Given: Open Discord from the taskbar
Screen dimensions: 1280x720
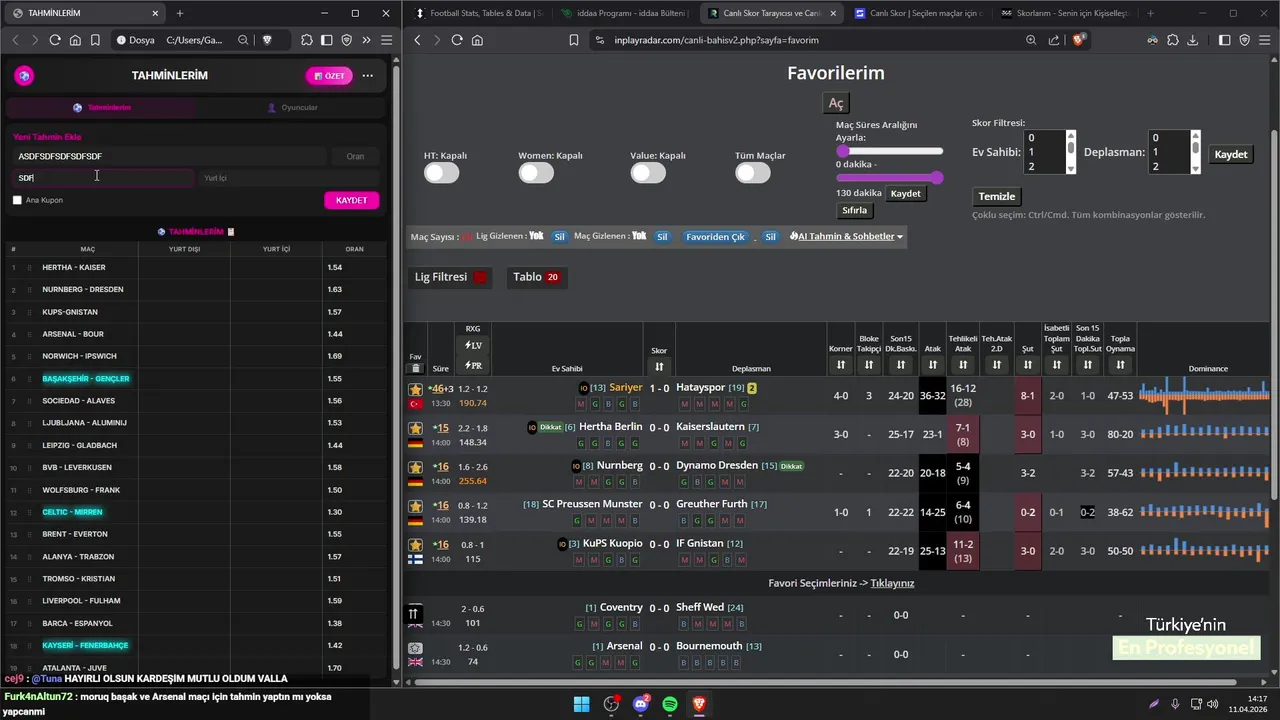Looking at the screenshot, I should [640, 704].
